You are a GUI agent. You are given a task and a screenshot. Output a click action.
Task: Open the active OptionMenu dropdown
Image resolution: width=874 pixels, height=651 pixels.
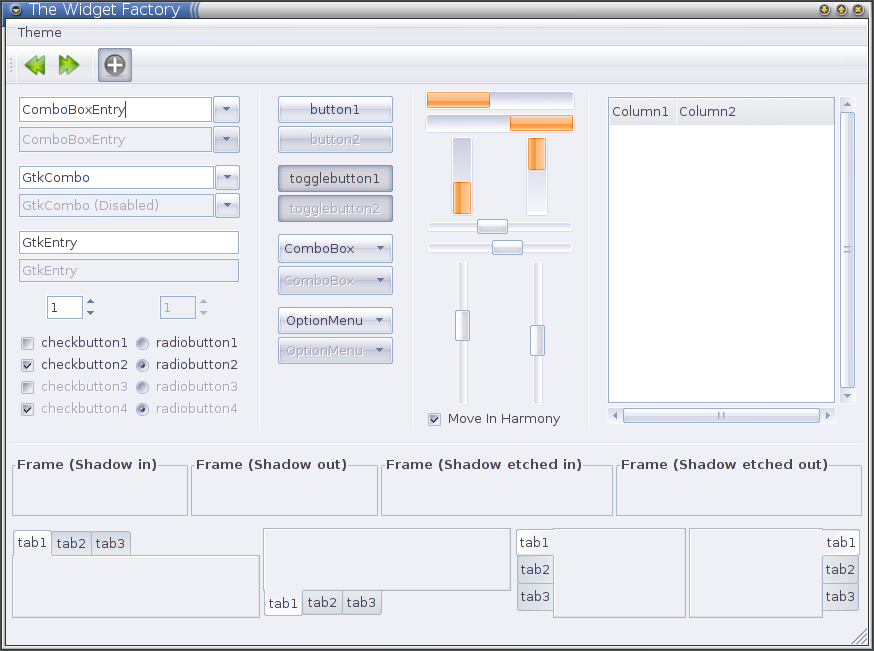click(335, 320)
